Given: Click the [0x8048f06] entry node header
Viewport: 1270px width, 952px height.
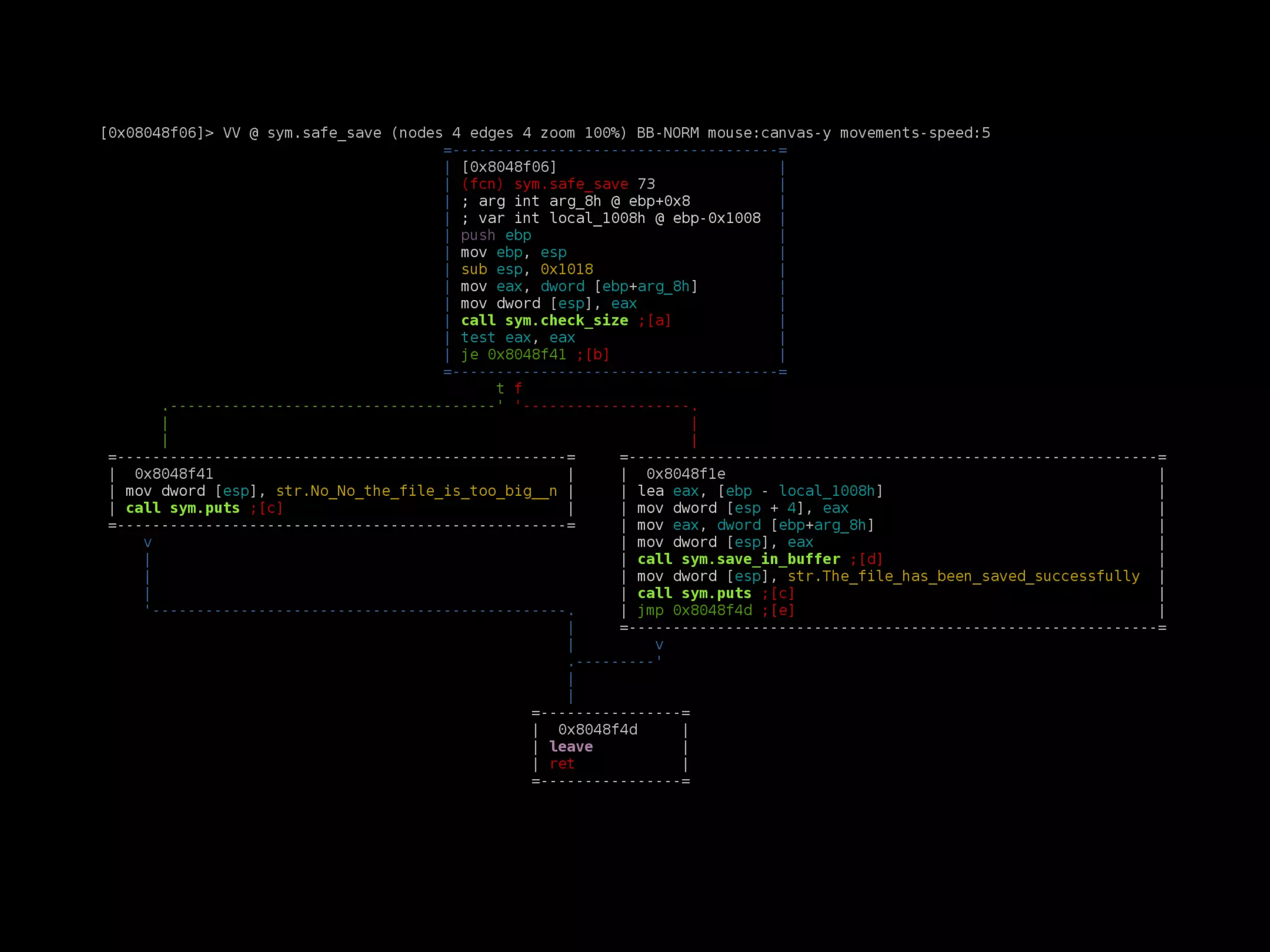Looking at the screenshot, I should click(509, 167).
